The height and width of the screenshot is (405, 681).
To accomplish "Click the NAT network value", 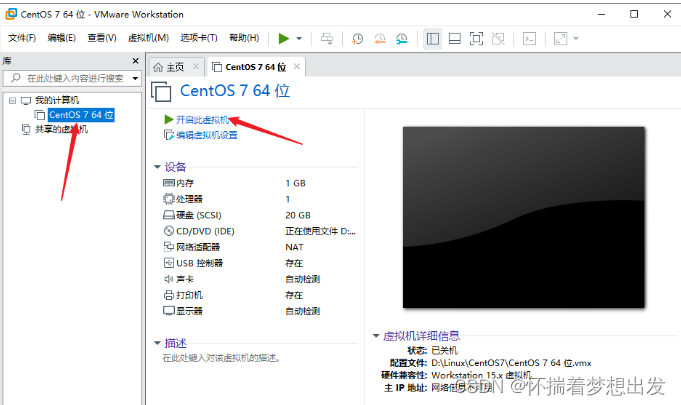I will pos(294,247).
